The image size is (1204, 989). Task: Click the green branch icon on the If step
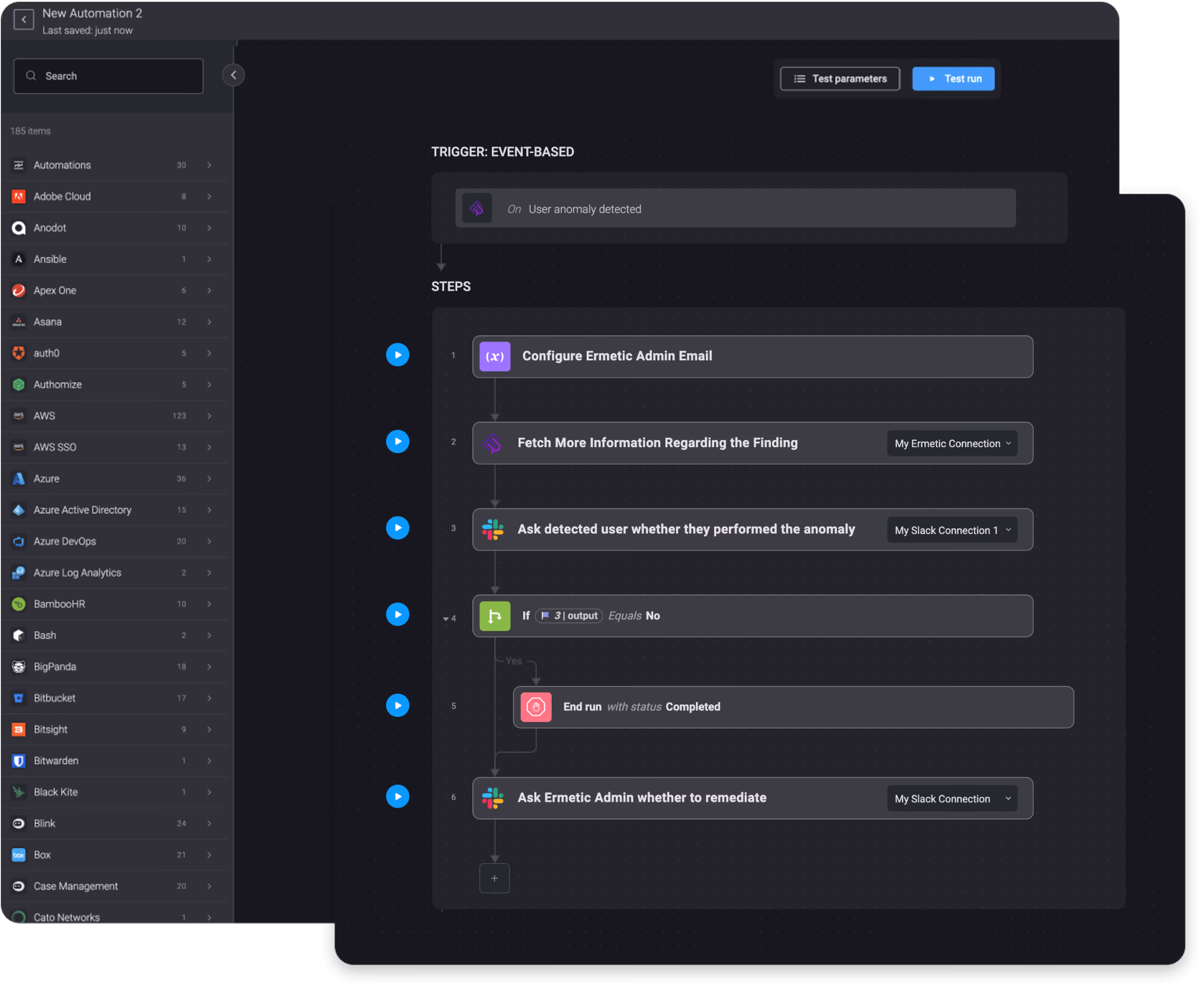point(495,616)
